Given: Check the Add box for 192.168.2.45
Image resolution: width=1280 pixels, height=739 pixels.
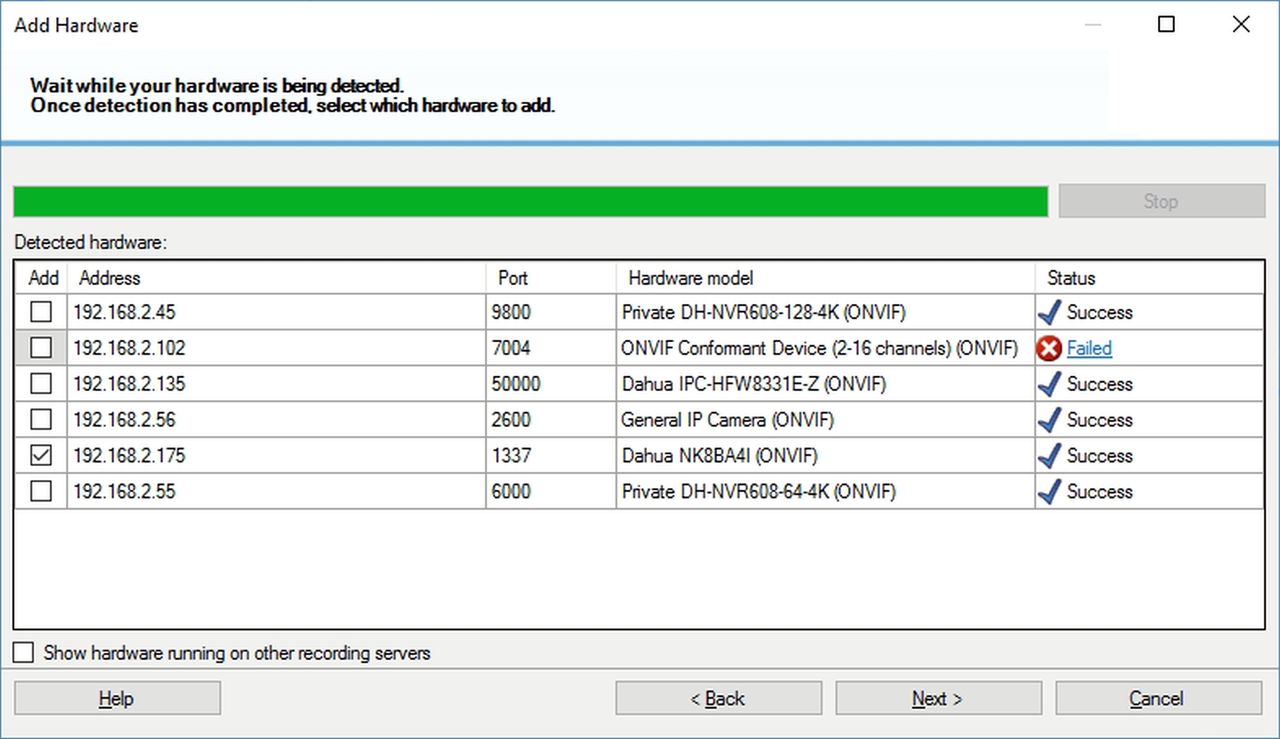Looking at the screenshot, I should [x=41, y=312].
